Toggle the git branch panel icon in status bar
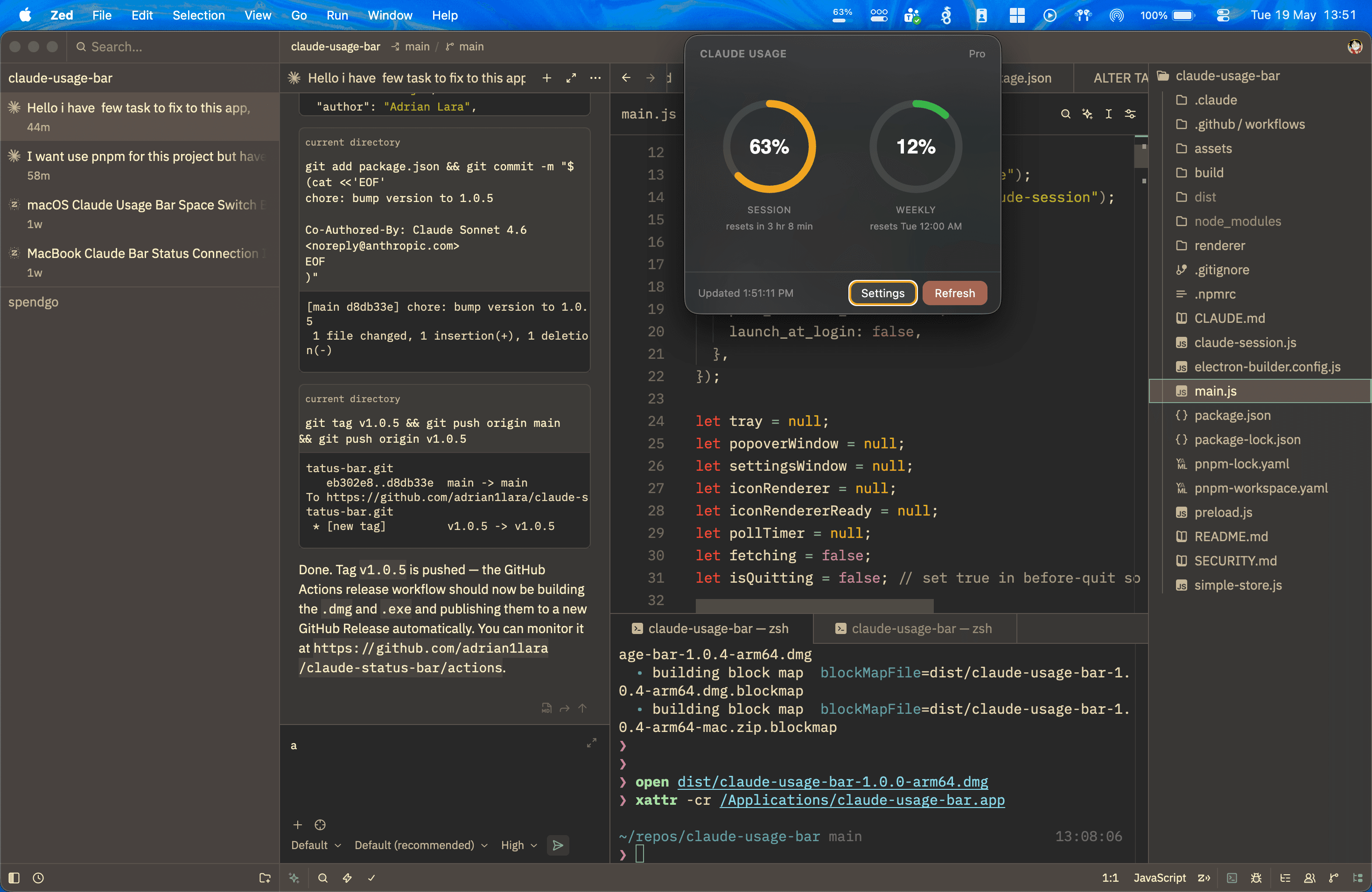This screenshot has height=892, width=1372. coord(1333,878)
